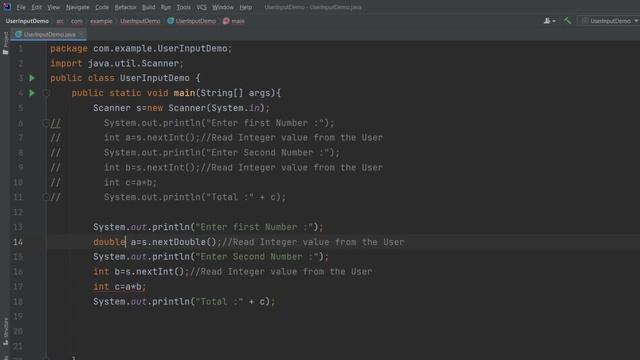640x360 pixels.
Task: Click the 'double' keyword on line 14
Action: [109, 242]
